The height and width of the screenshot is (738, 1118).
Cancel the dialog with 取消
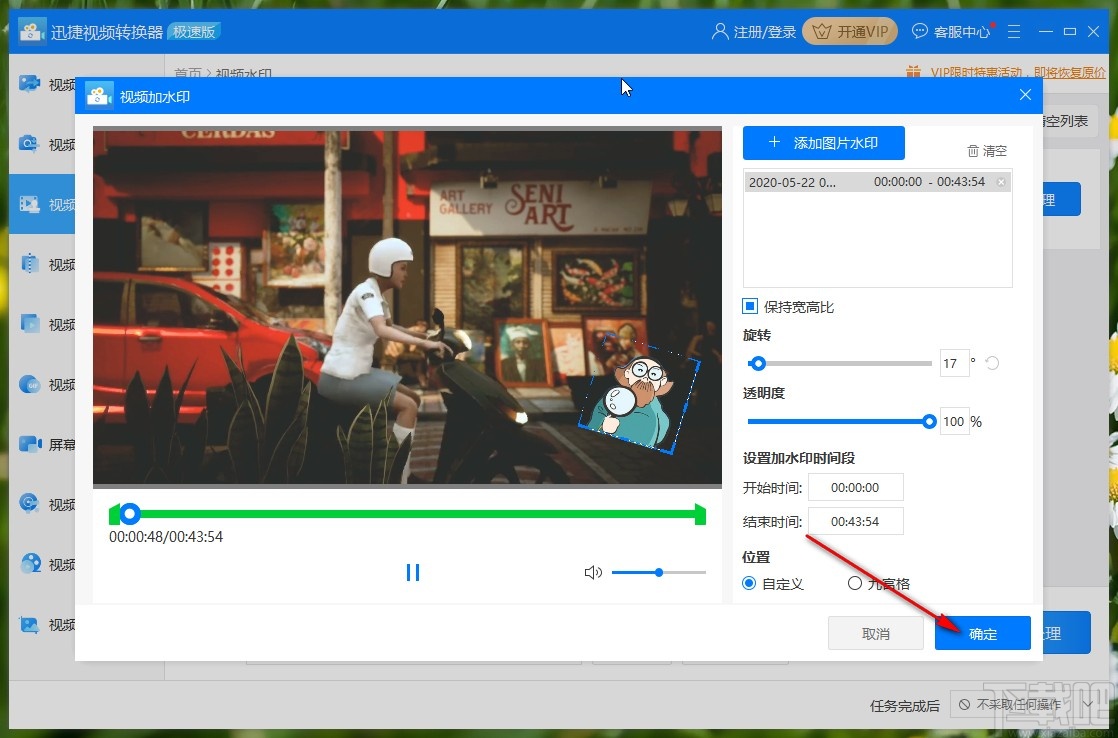(x=876, y=633)
